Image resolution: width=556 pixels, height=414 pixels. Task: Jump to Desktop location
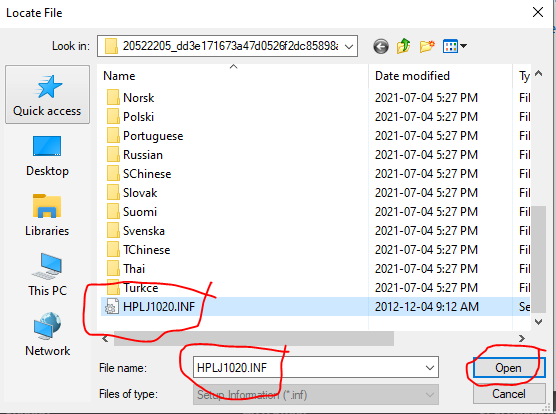tap(47, 156)
